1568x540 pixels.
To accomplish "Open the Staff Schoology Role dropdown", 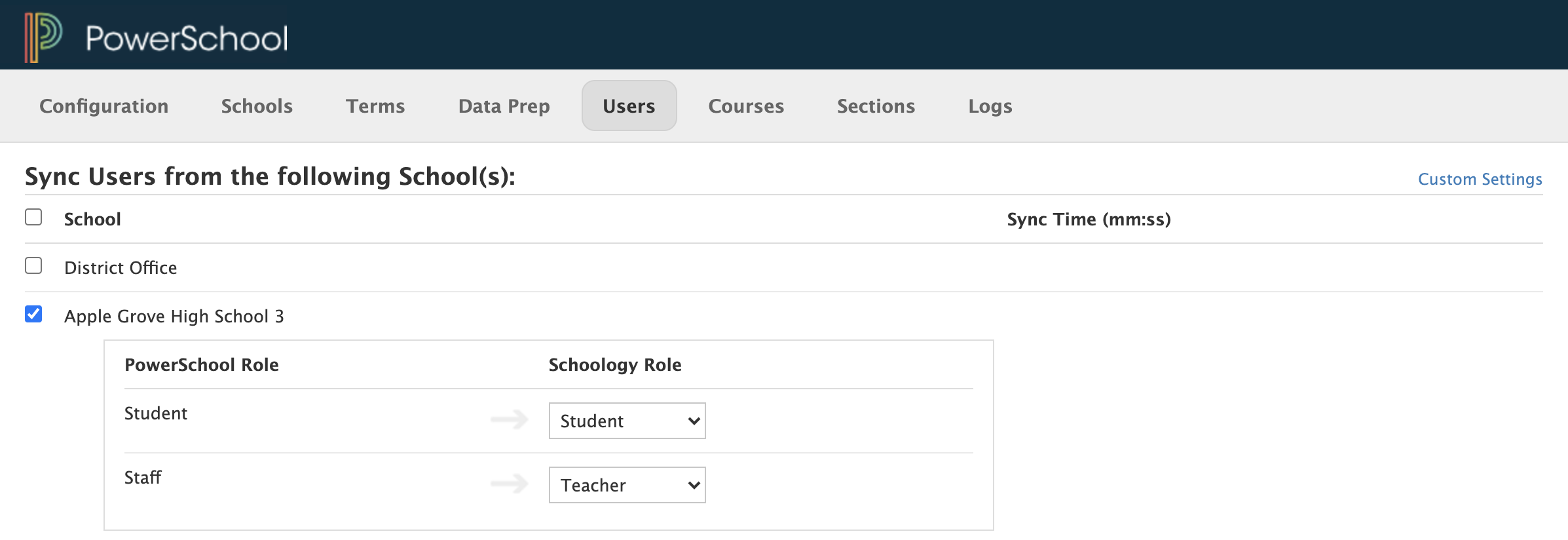I will coord(627,485).
